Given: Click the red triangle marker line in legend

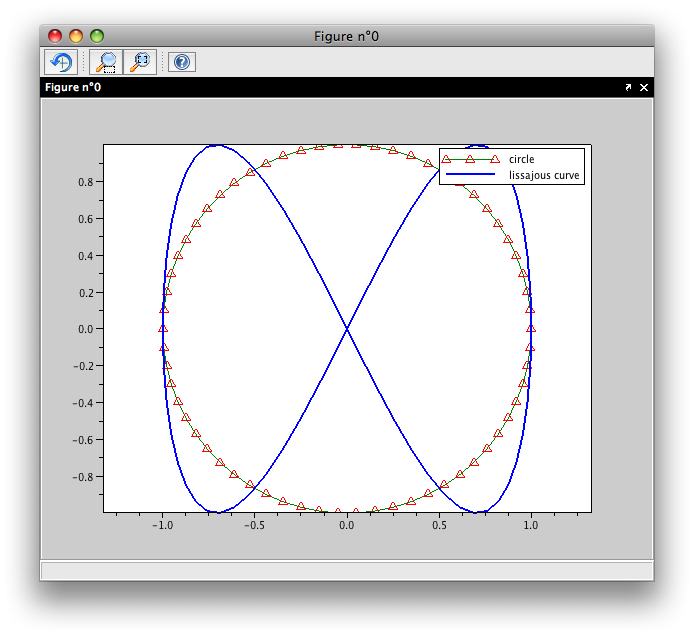Looking at the screenshot, I should [x=470, y=159].
